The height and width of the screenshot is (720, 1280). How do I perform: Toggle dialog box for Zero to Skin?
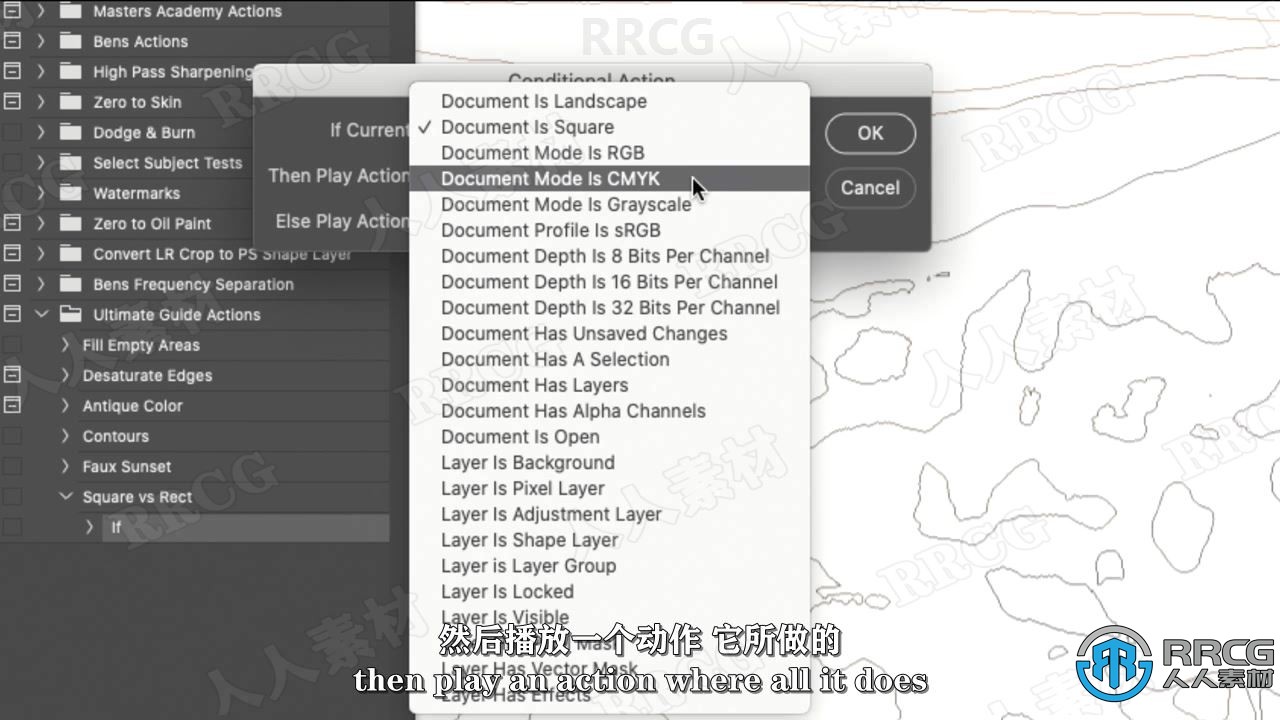coord(12,102)
